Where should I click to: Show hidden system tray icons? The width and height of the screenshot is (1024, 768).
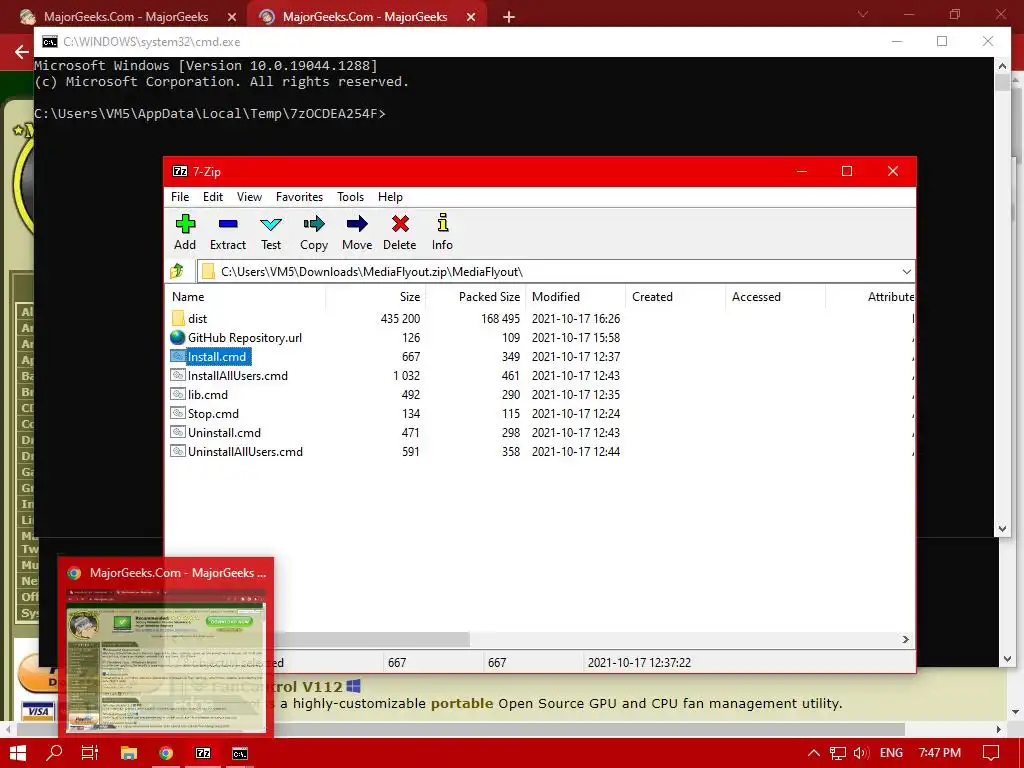(x=814, y=753)
